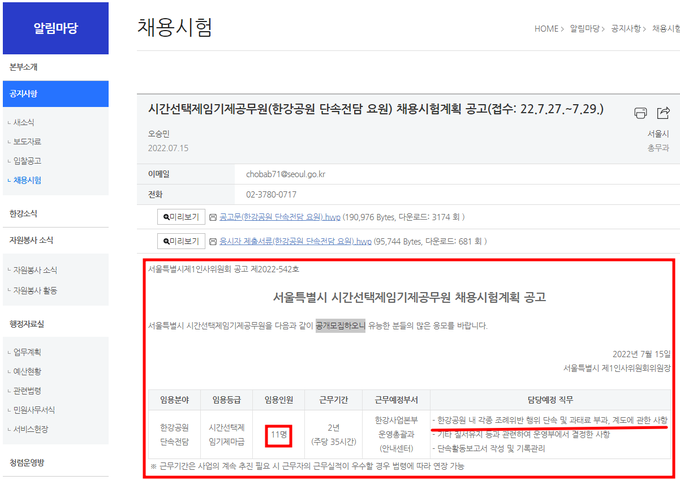The width and height of the screenshot is (680, 480).
Task: Click the phone number 02-3780-0717
Action: (x=271, y=195)
